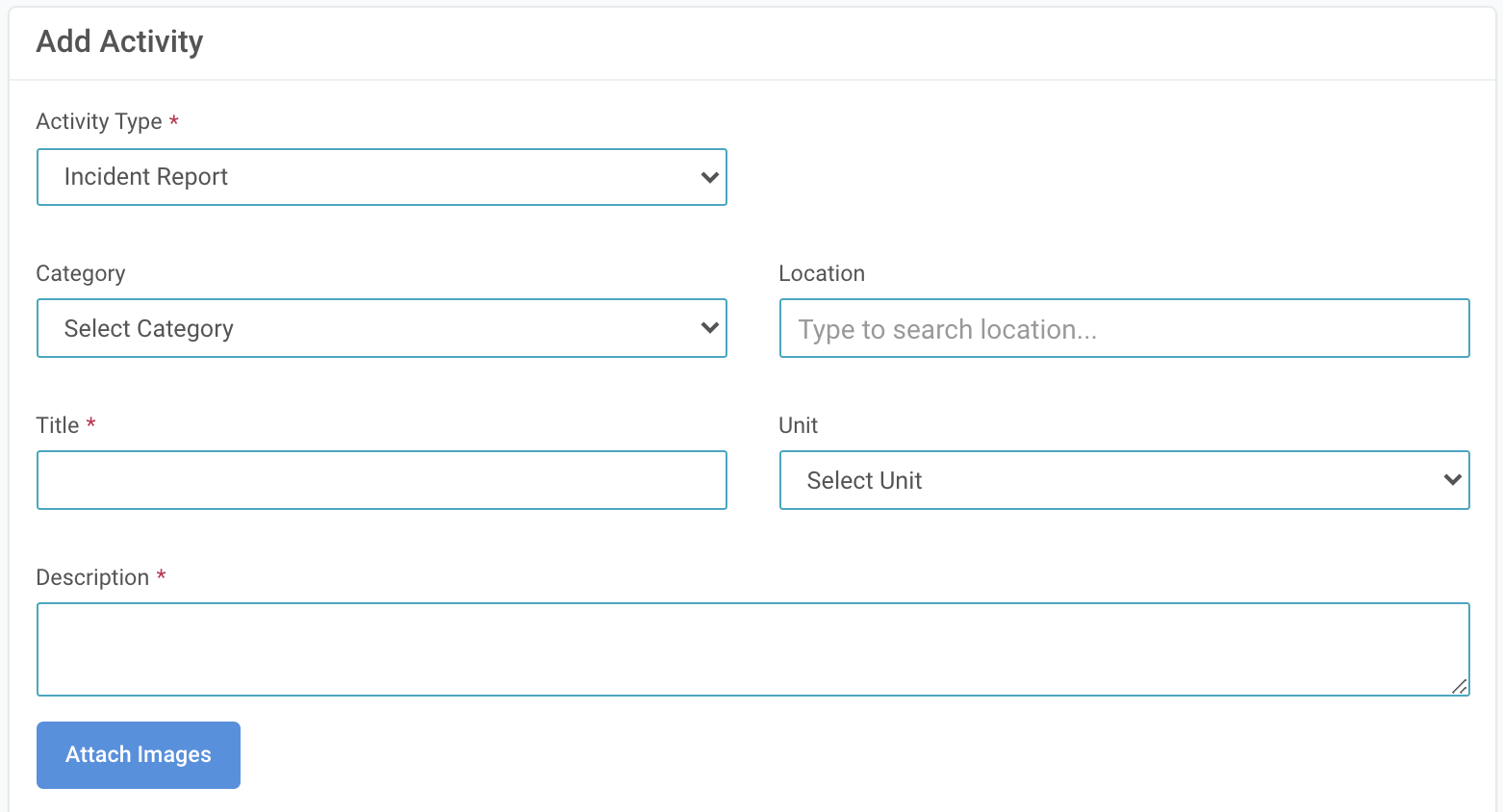This screenshot has width=1503, height=812.
Task: Click the Category field label
Action: point(81,273)
